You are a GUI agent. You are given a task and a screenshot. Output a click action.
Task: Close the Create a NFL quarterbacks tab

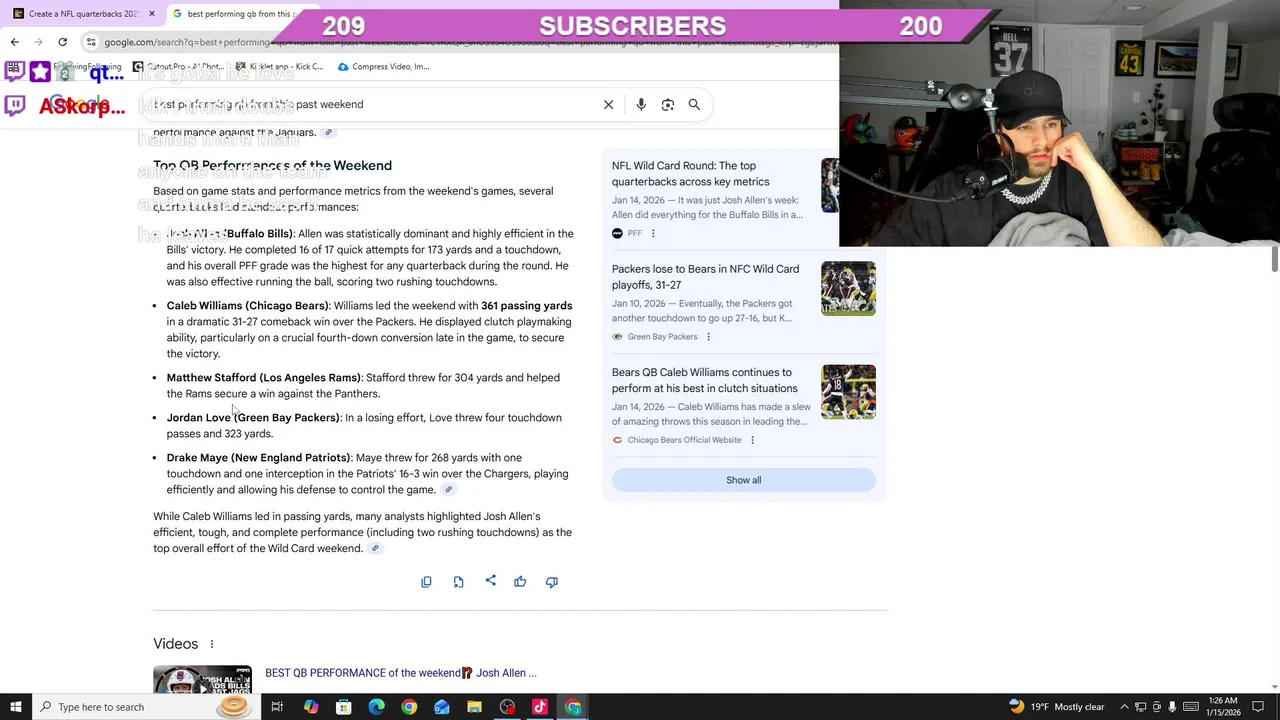click(x=152, y=14)
